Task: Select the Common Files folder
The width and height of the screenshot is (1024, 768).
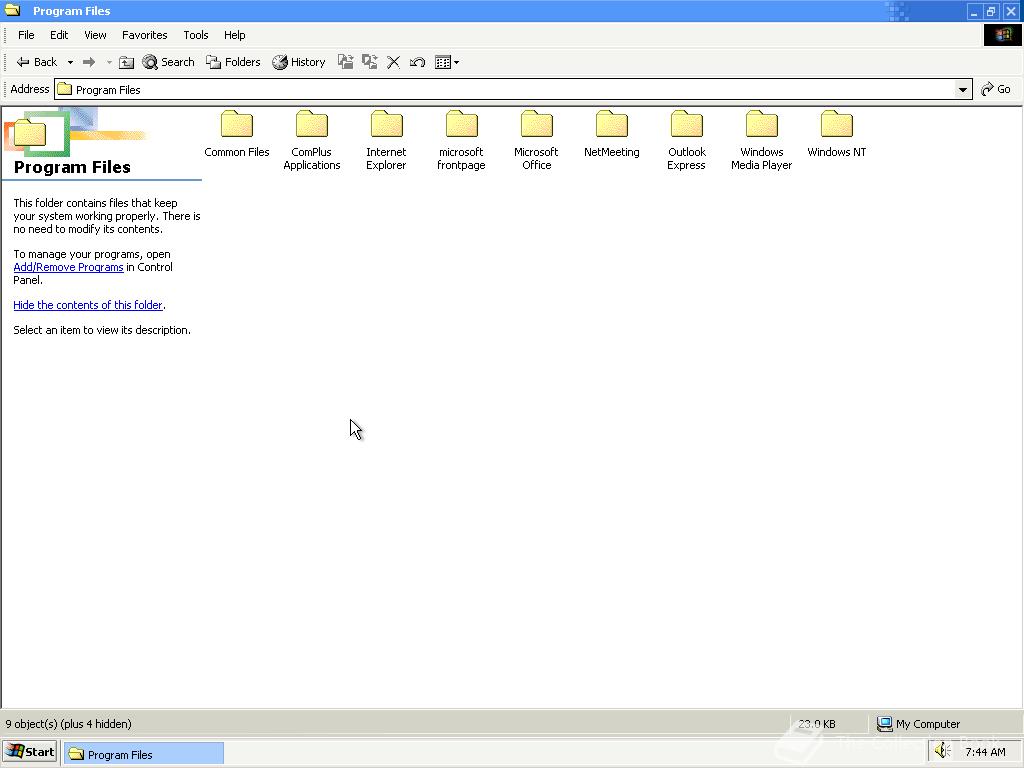Action: (x=236, y=134)
